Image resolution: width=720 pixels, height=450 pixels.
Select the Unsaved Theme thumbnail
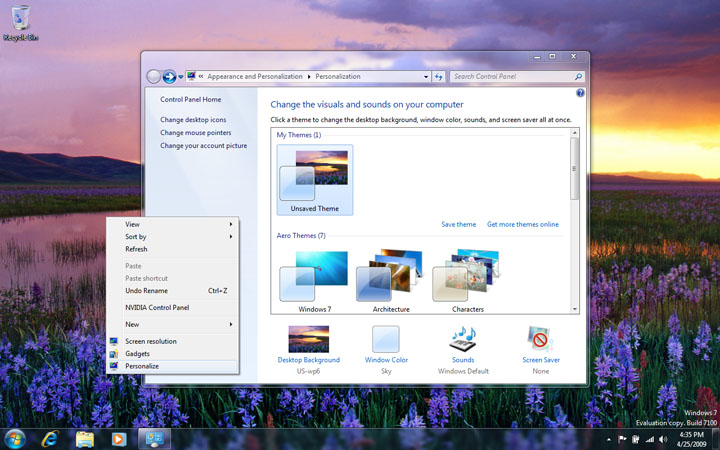pyautogui.click(x=315, y=180)
